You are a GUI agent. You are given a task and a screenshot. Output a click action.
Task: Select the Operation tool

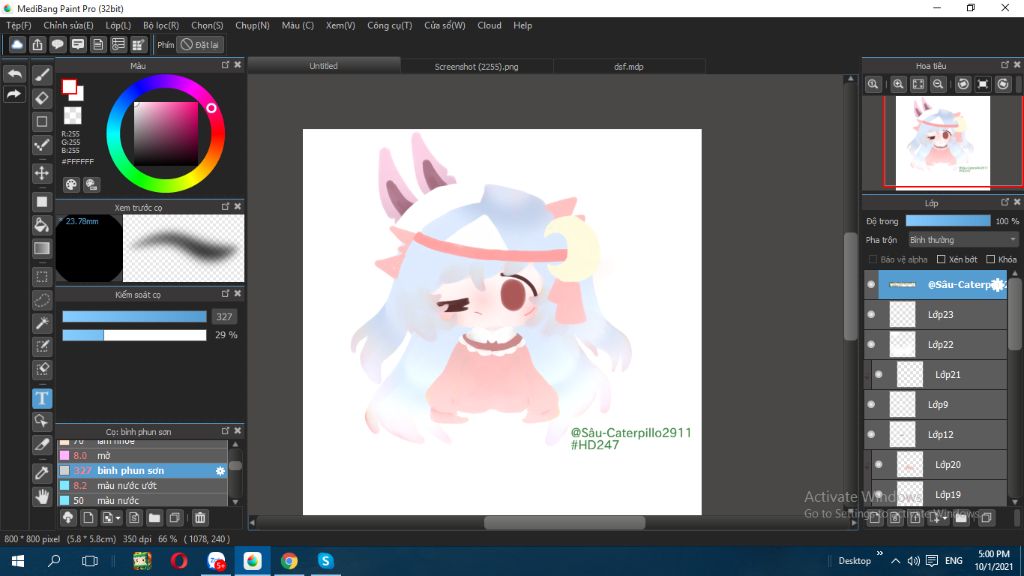(x=42, y=421)
